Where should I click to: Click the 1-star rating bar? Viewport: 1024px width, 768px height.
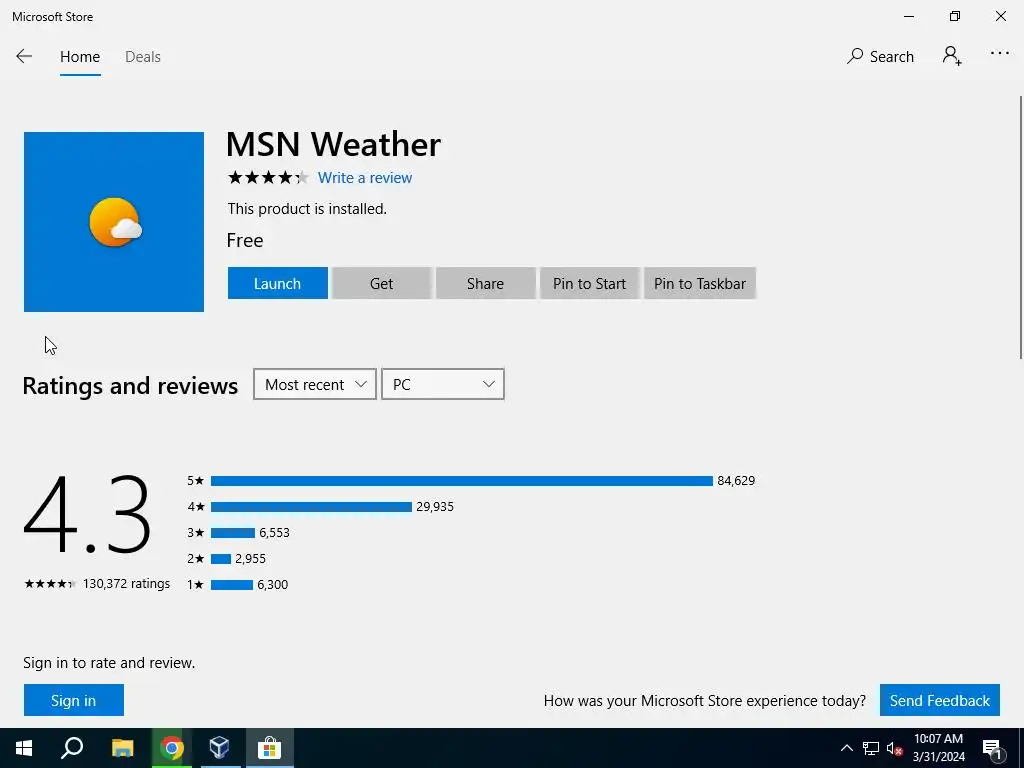[x=232, y=584]
